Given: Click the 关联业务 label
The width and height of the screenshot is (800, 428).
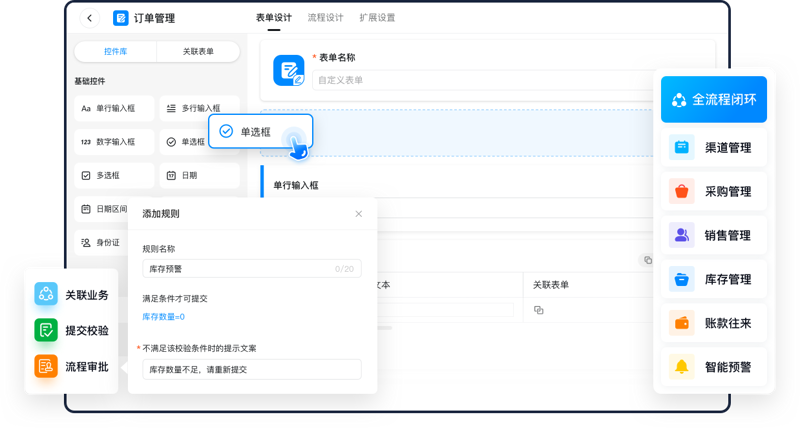Looking at the screenshot, I should click(x=87, y=295).
